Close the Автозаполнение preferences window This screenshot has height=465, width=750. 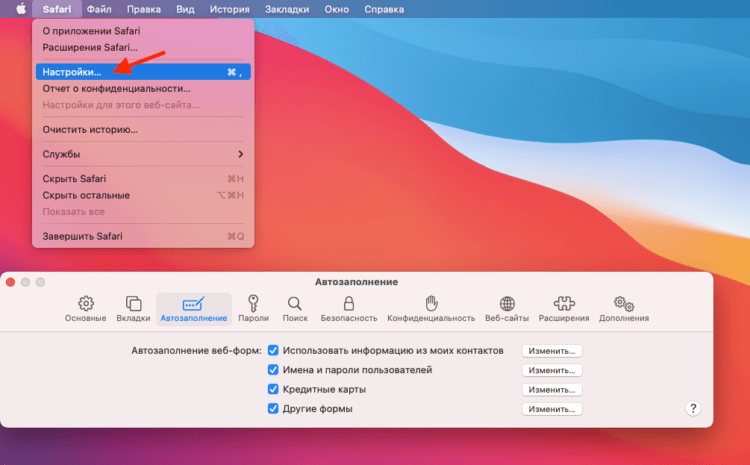[x=10, y=282]
